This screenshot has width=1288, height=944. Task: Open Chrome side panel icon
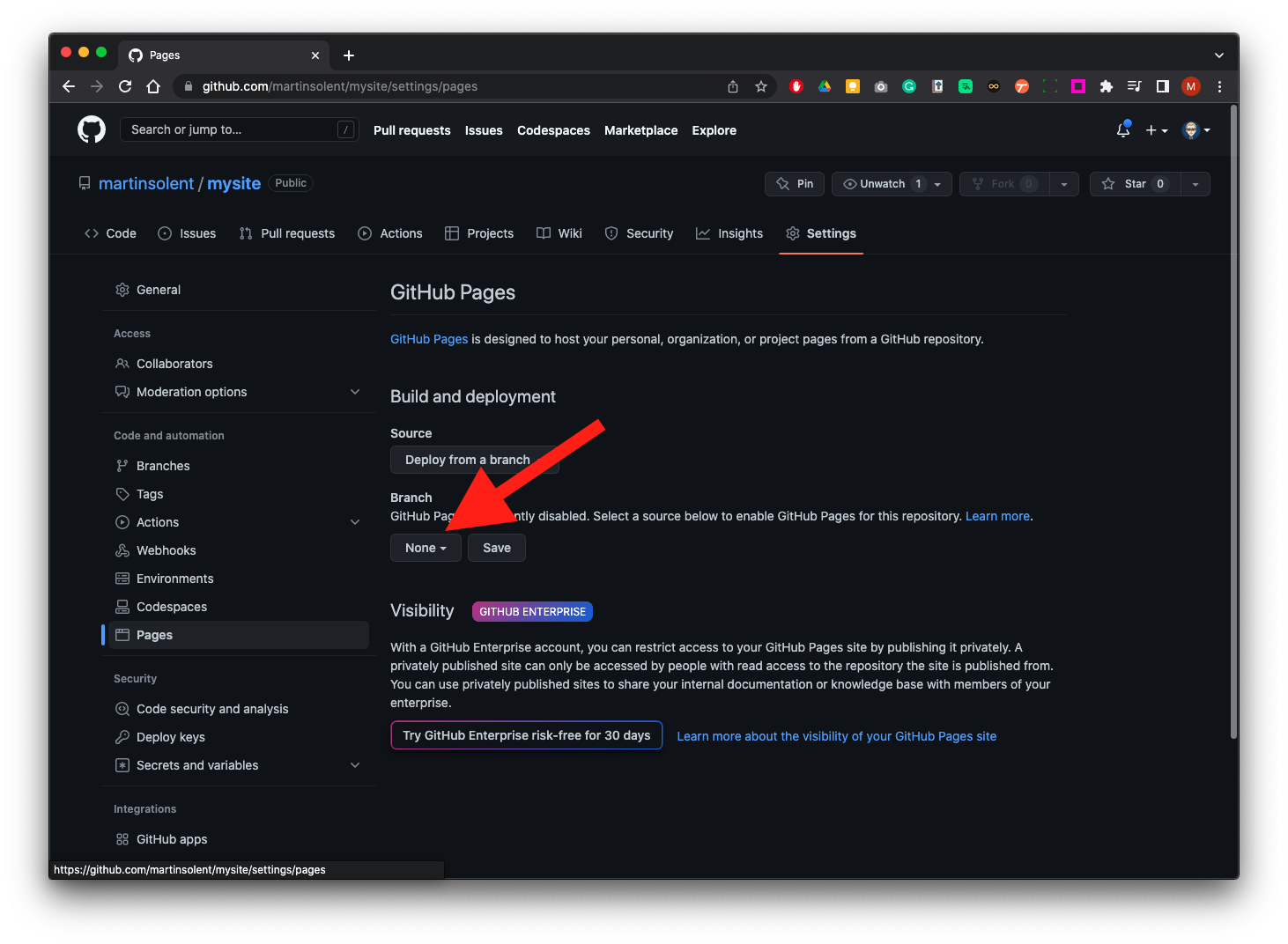click(x=1163, y=86)
